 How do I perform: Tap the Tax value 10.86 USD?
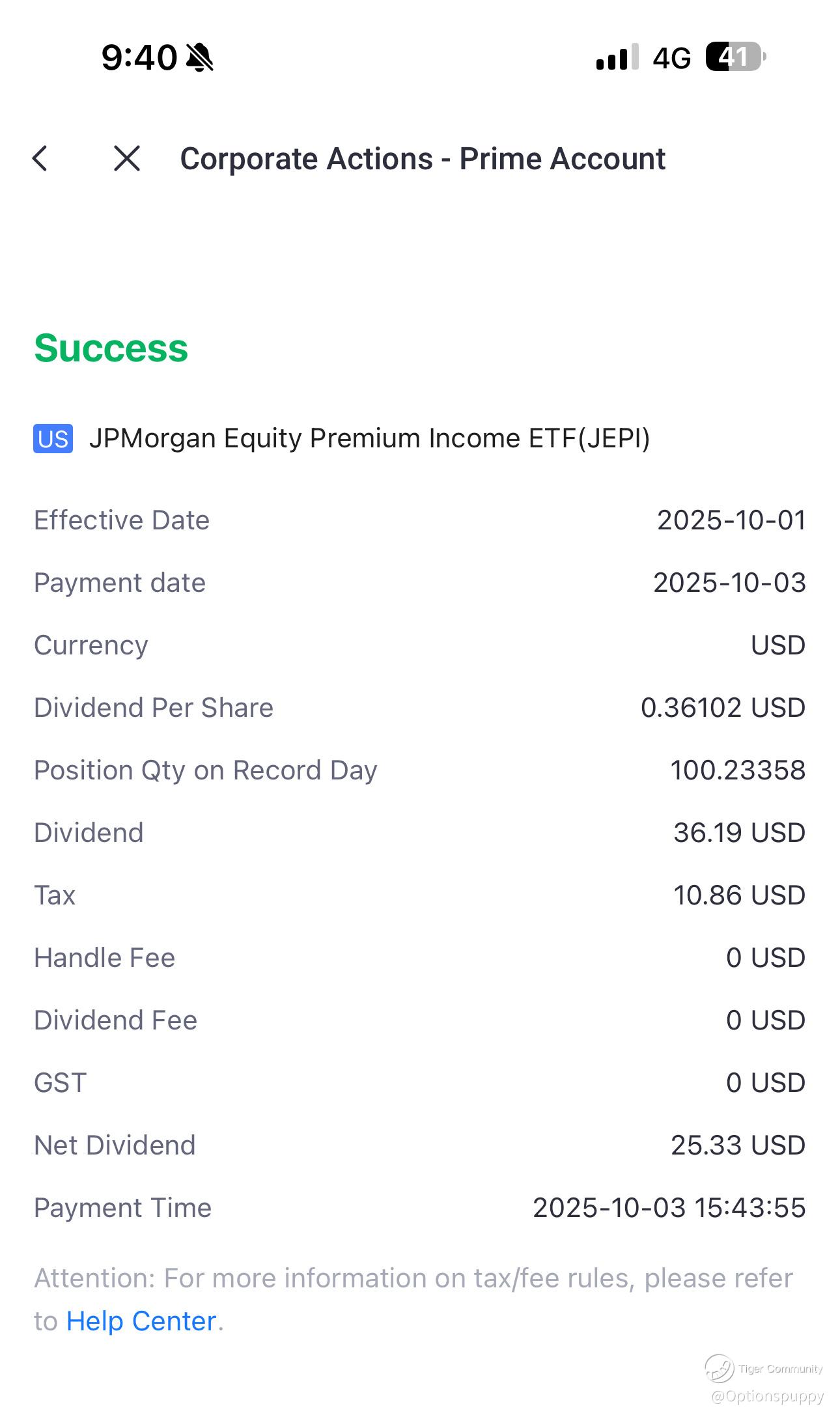point(739,895)
